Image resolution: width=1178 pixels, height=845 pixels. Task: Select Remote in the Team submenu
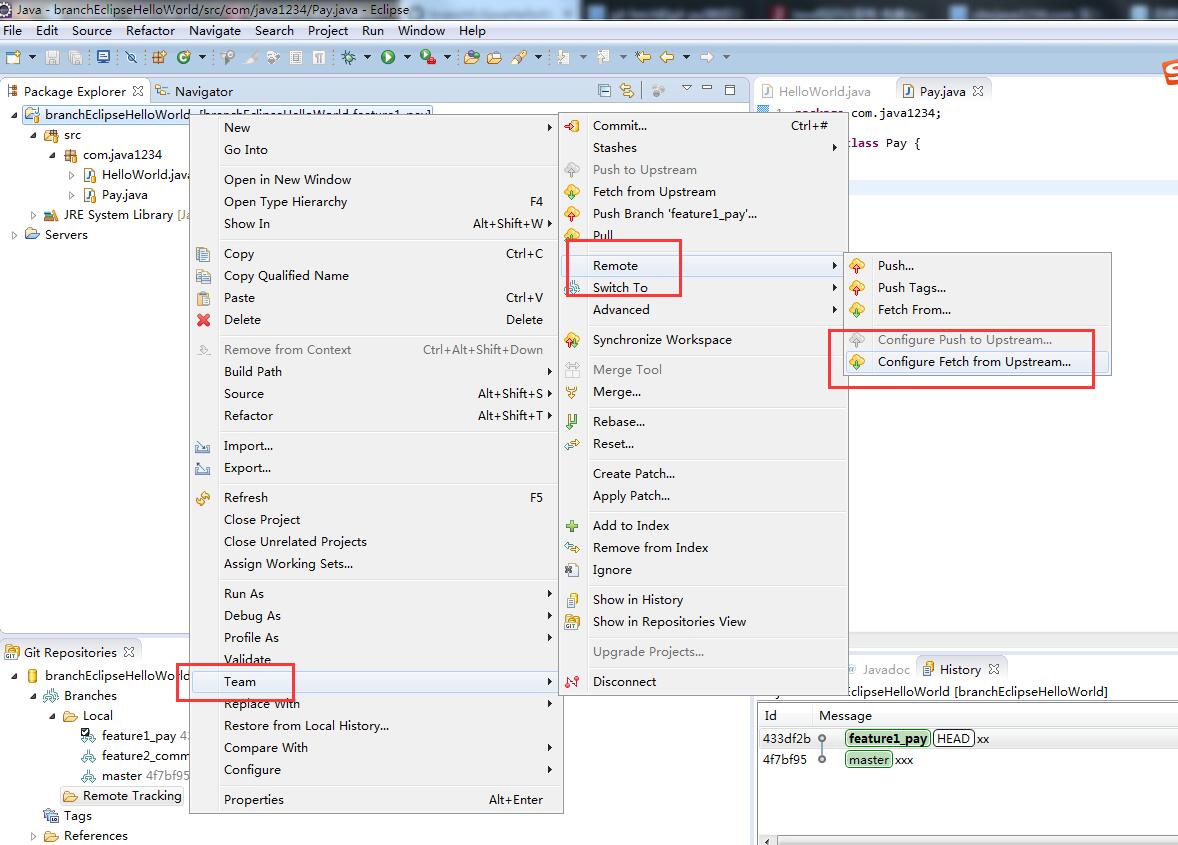[702, 266]
